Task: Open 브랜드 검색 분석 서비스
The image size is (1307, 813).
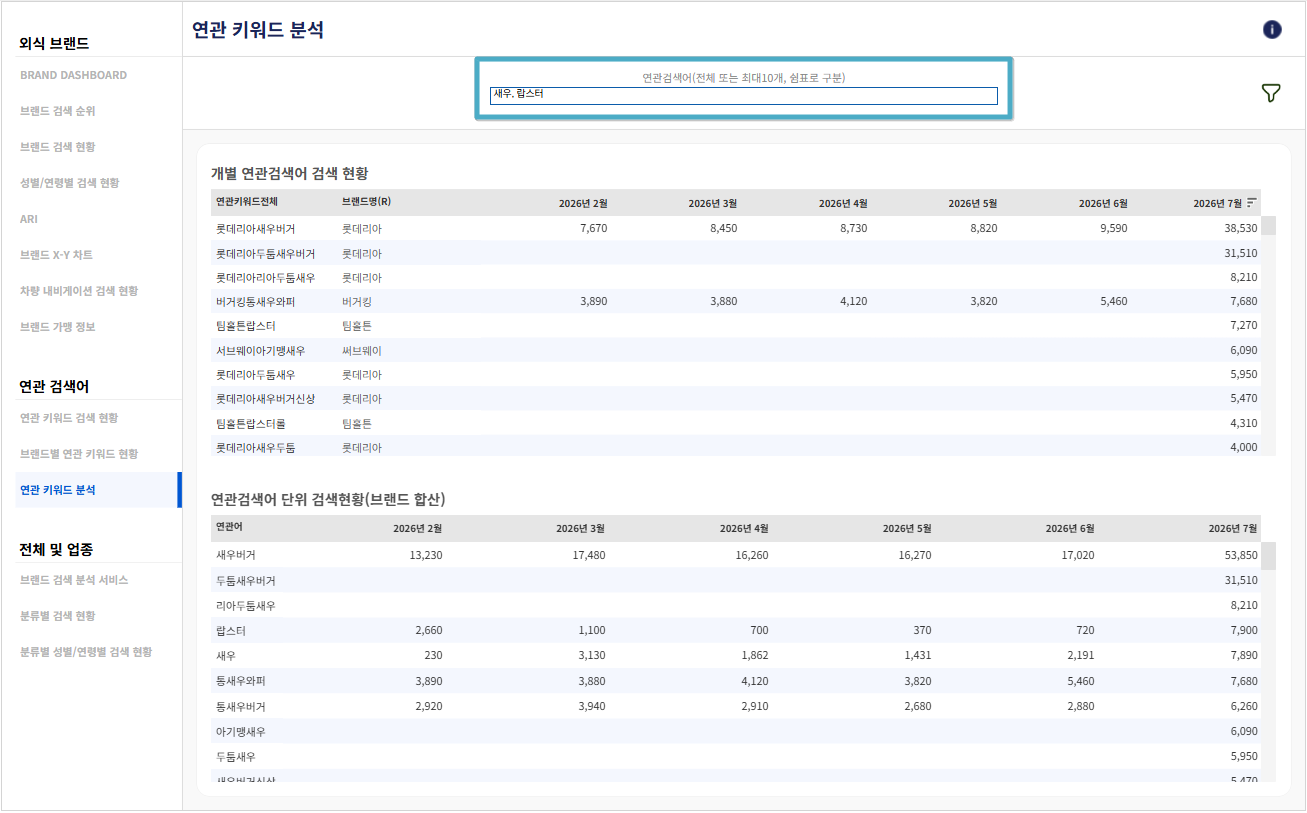Action: [x=74, y=580]
